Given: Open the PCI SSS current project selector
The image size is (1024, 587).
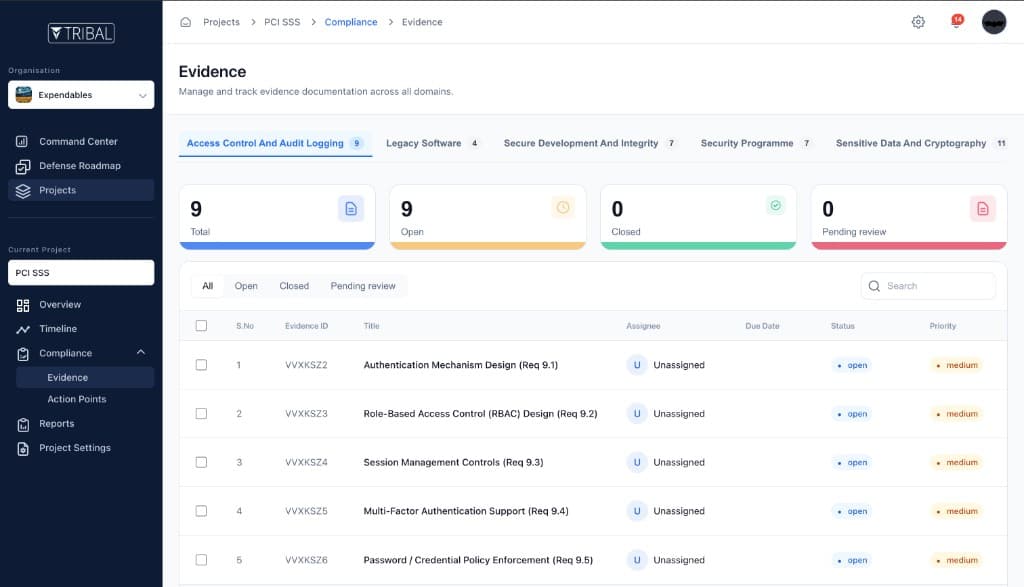Looking at the screenshot, I should [x=81, y=273].
